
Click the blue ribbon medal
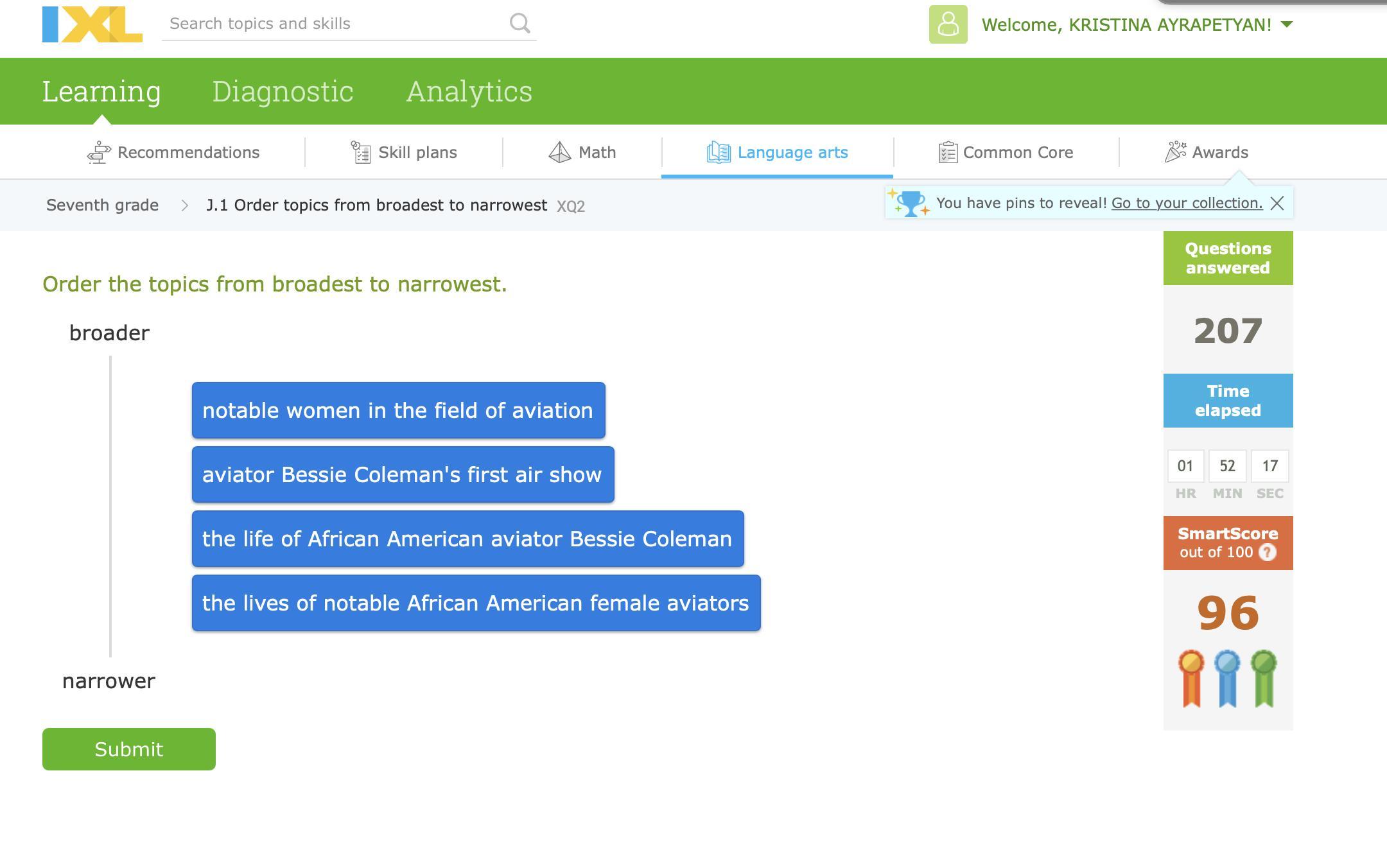tap(1227, 678)
